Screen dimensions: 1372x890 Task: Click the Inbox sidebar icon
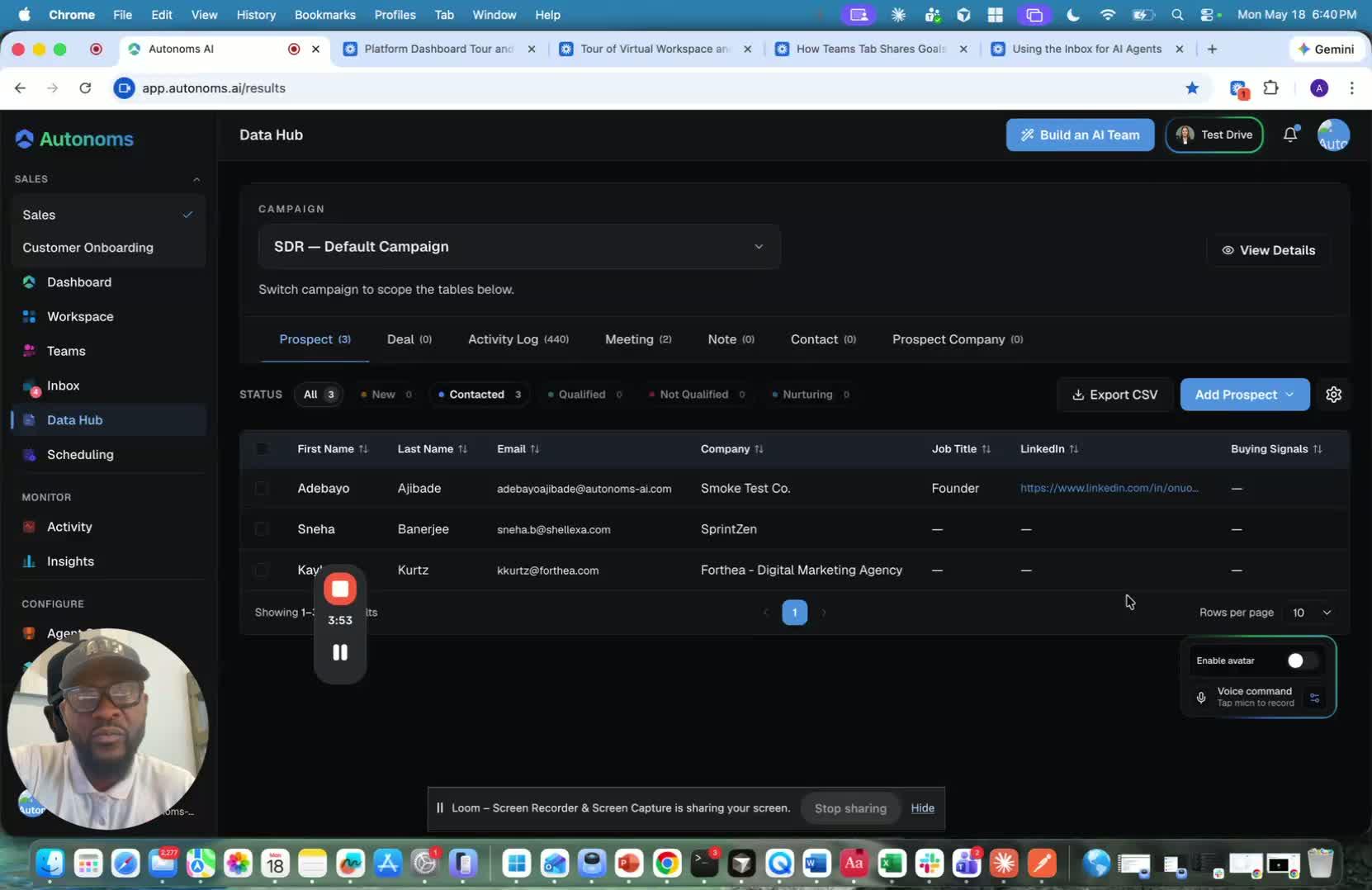pyautogui.click(x=31, y=386)
